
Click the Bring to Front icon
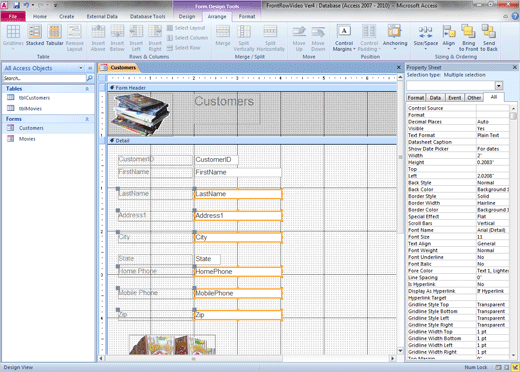(x=468, y=38)
